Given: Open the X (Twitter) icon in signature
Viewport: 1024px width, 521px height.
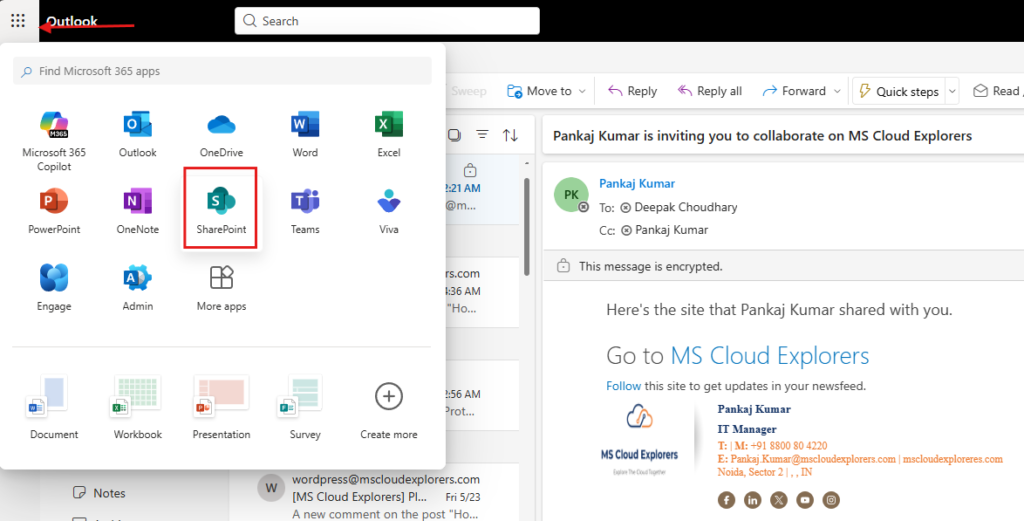Looking at the screenshot, I should pyautogui.click(x=778, y=500).
